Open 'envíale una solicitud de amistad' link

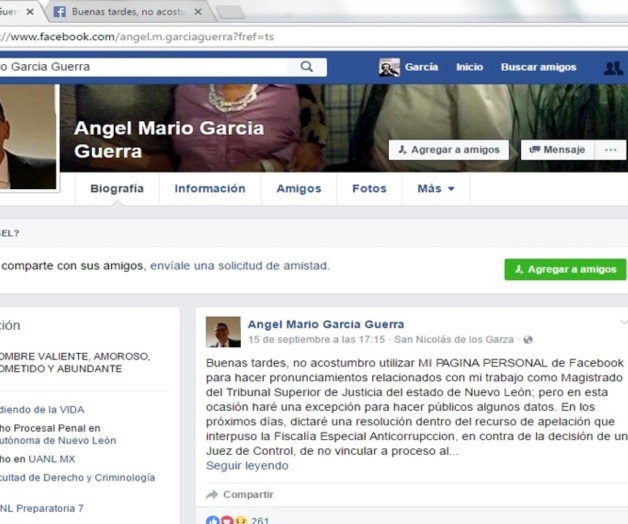[240, 266]
